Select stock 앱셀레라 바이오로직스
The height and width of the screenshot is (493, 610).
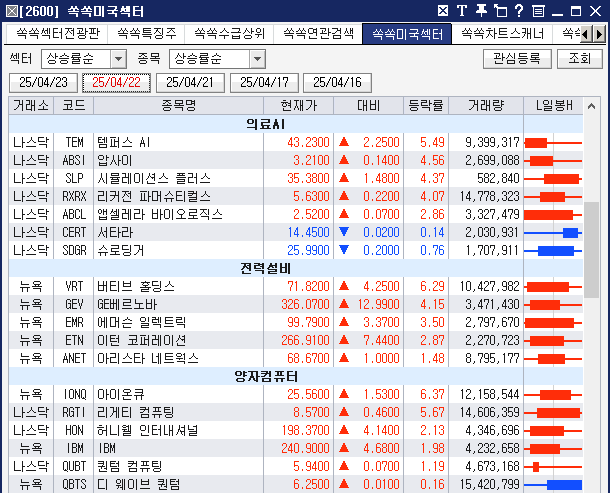coord(160,214)
